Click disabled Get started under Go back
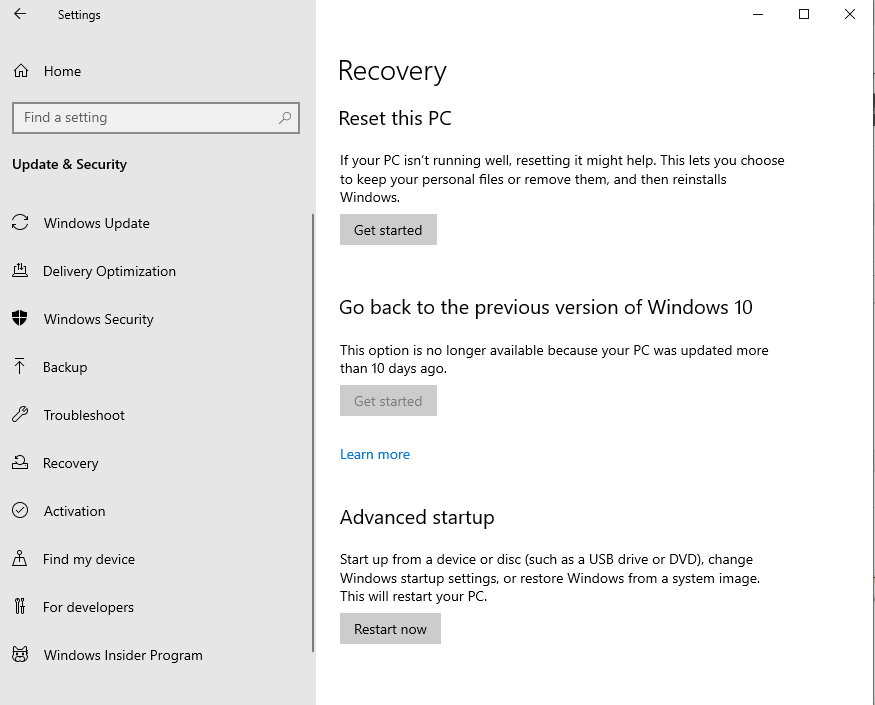This screenshot has width=875, height=705. (388, 401)
